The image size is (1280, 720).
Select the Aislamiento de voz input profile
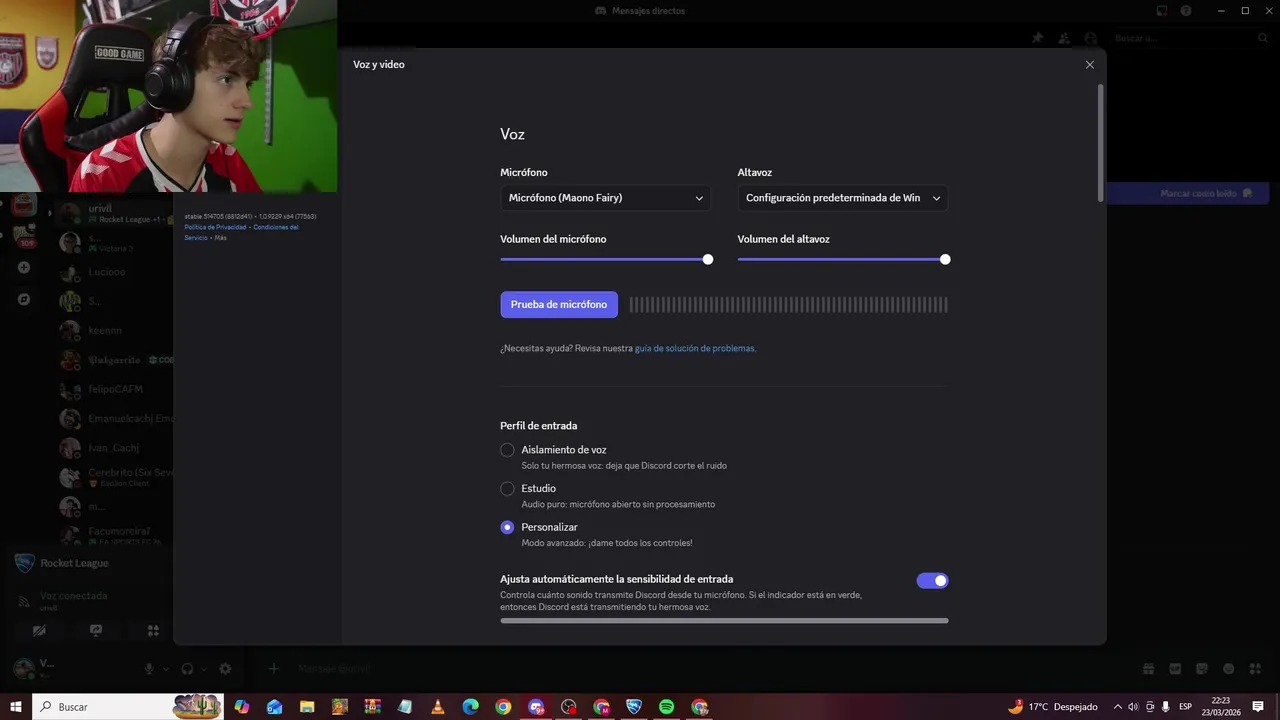pos(507,450)
